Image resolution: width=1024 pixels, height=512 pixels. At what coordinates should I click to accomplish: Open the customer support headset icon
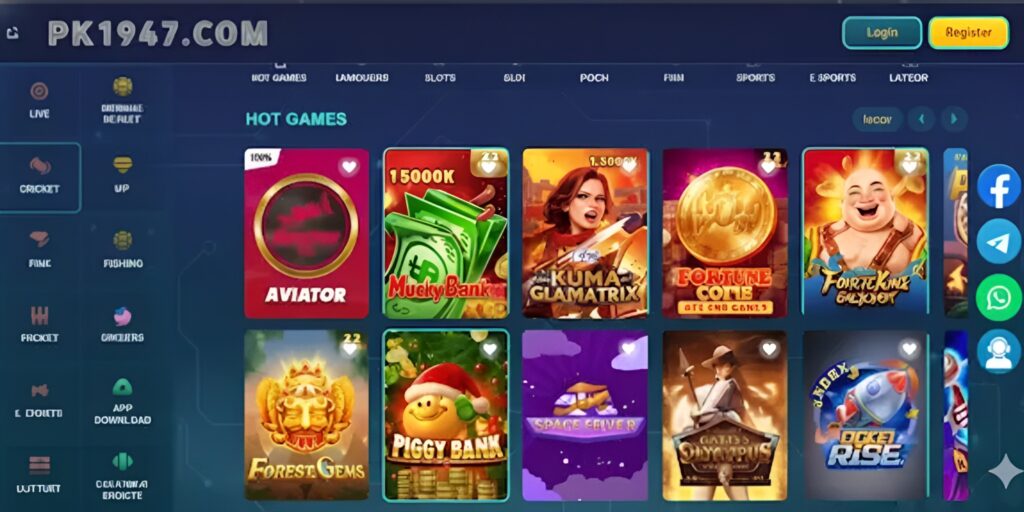click(999, 352)
